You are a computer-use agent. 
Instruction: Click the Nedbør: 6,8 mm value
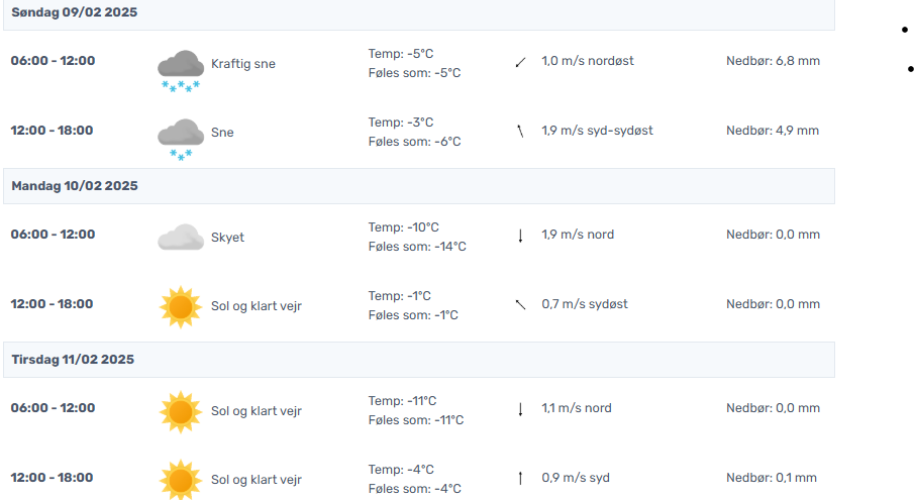click(x=772, y=61)
